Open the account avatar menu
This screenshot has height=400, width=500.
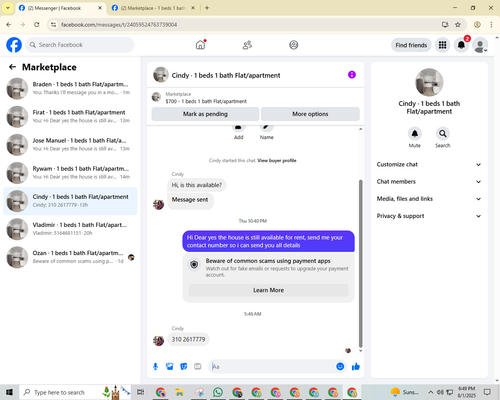[x=480, y=45]
